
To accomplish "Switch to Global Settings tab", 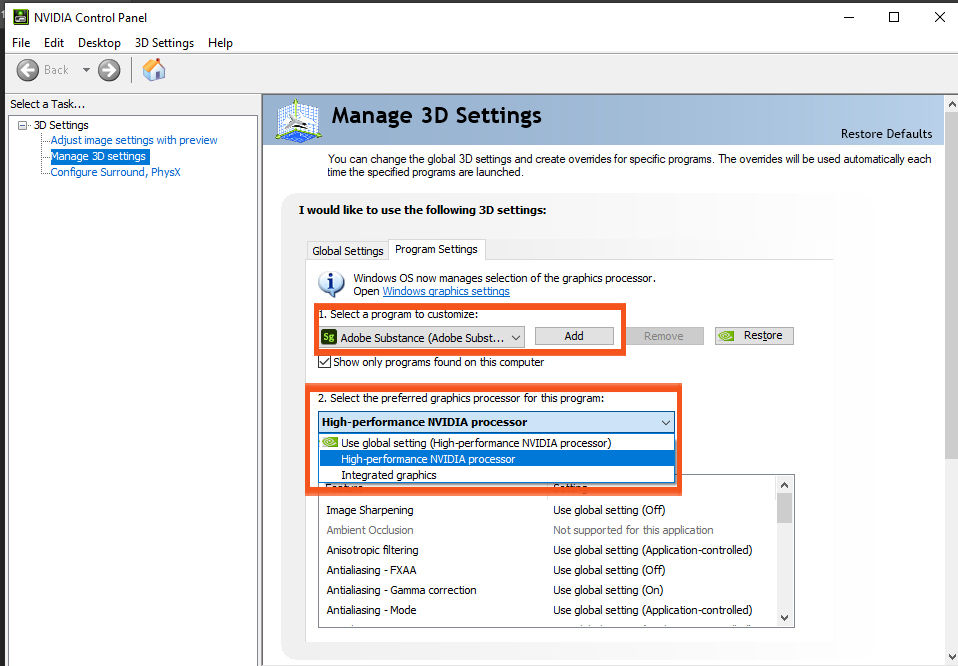I will (x=348, y=251).
